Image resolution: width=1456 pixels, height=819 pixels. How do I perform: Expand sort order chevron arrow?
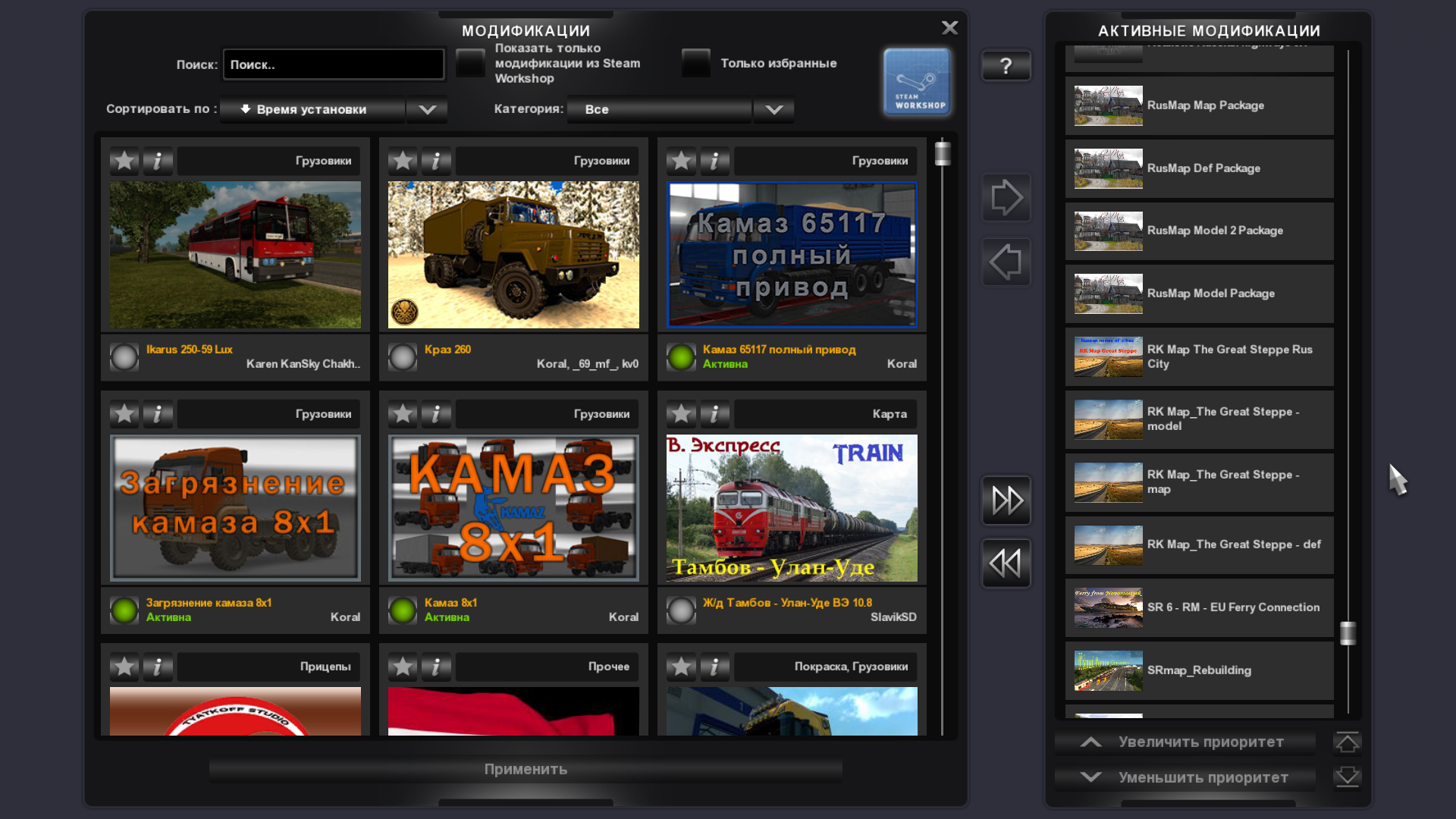[427, 109]
